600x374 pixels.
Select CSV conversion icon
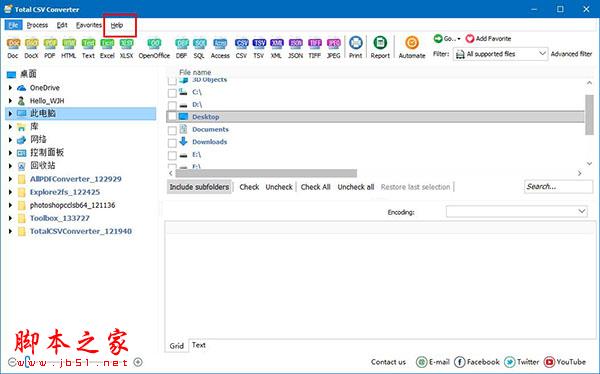click(241, 43)
